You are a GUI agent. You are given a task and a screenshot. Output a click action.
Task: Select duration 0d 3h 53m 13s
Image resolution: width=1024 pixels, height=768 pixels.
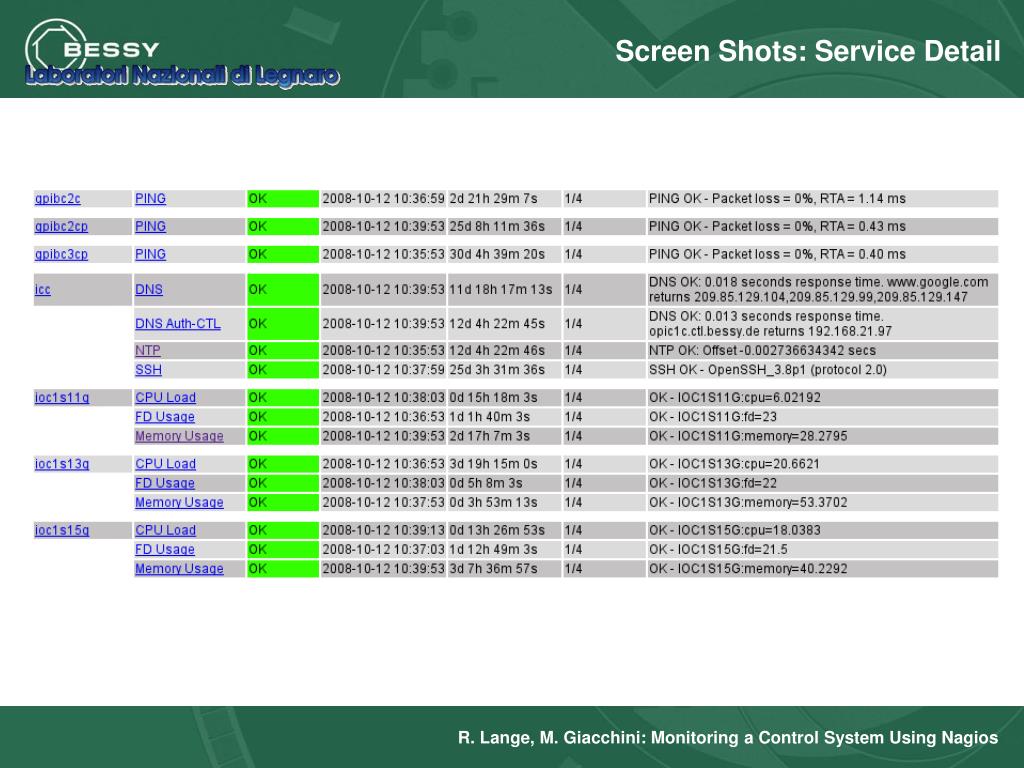tap(493, 502)
